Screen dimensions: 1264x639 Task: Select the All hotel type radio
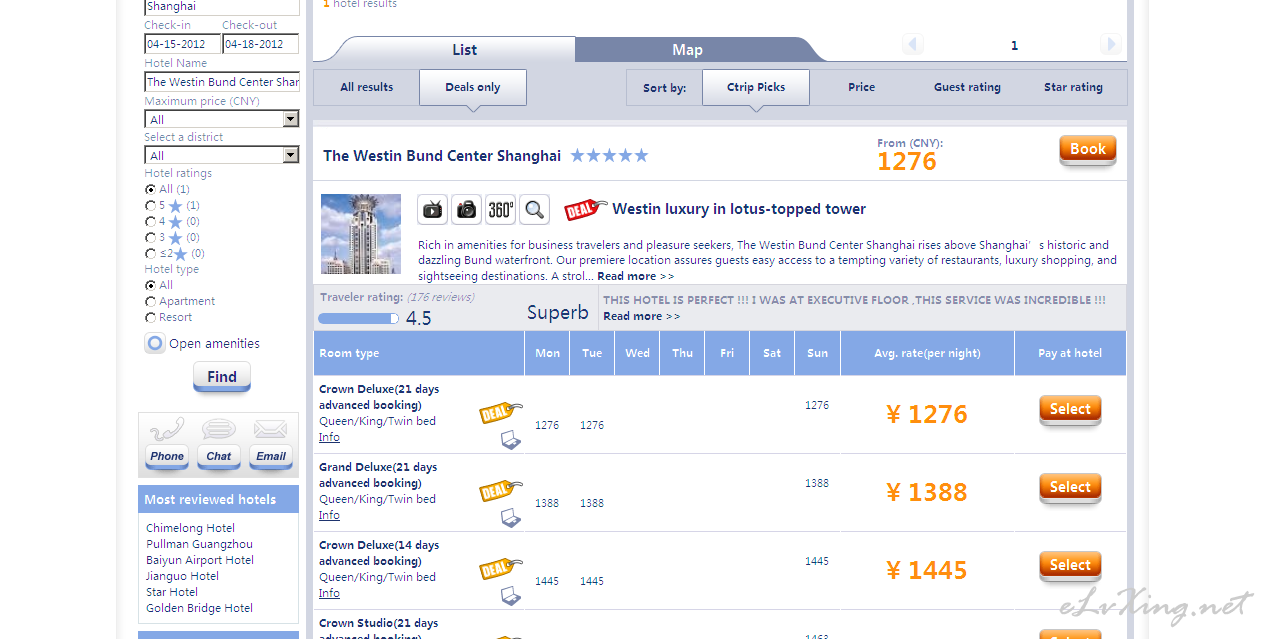click(x=151, y=285)
